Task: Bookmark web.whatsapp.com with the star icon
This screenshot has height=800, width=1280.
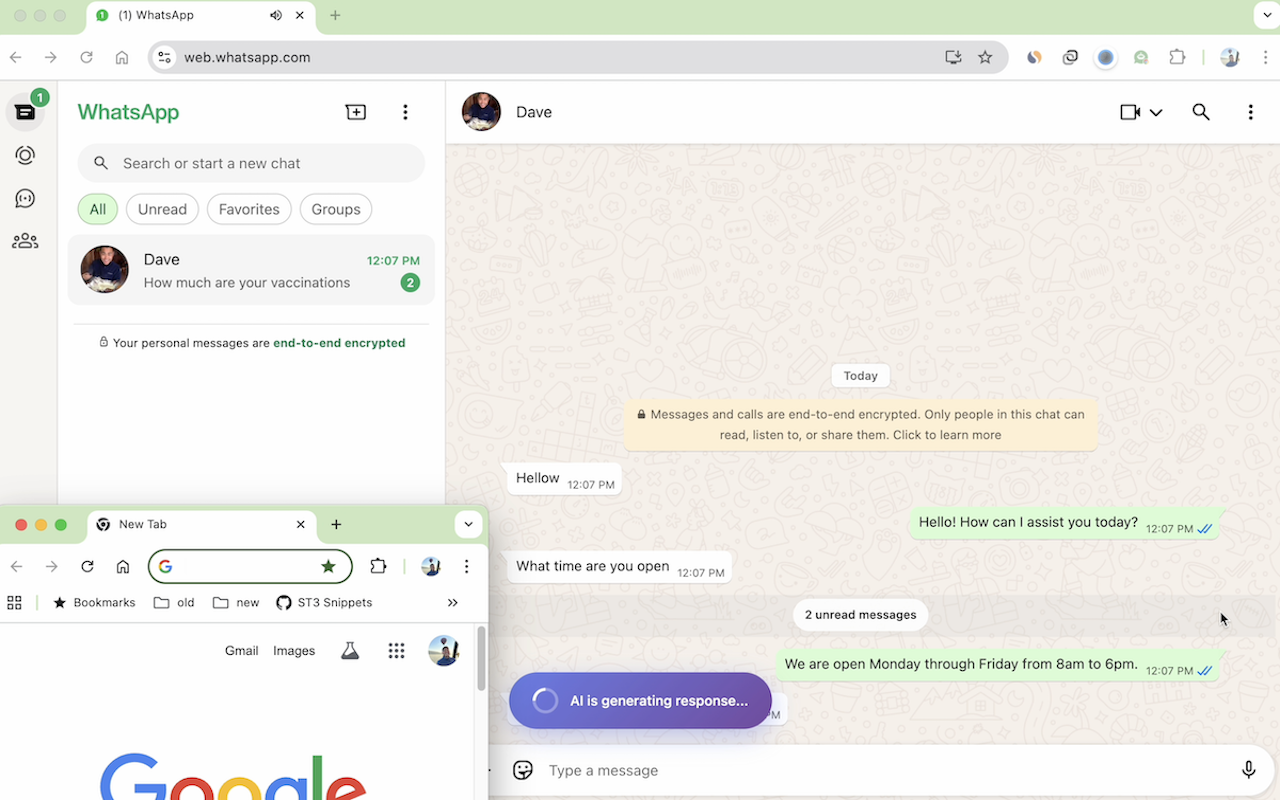Action: (x=985, y=57)
